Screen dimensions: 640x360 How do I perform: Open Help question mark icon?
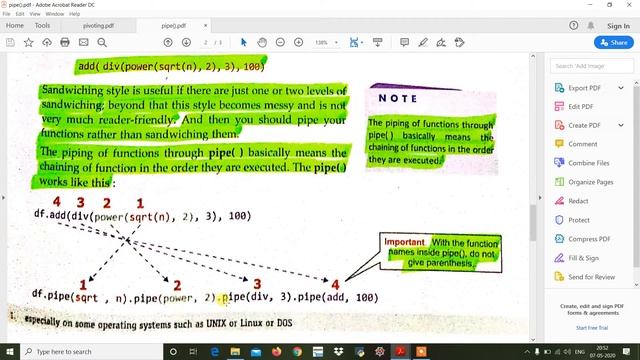tap(573, 25)
